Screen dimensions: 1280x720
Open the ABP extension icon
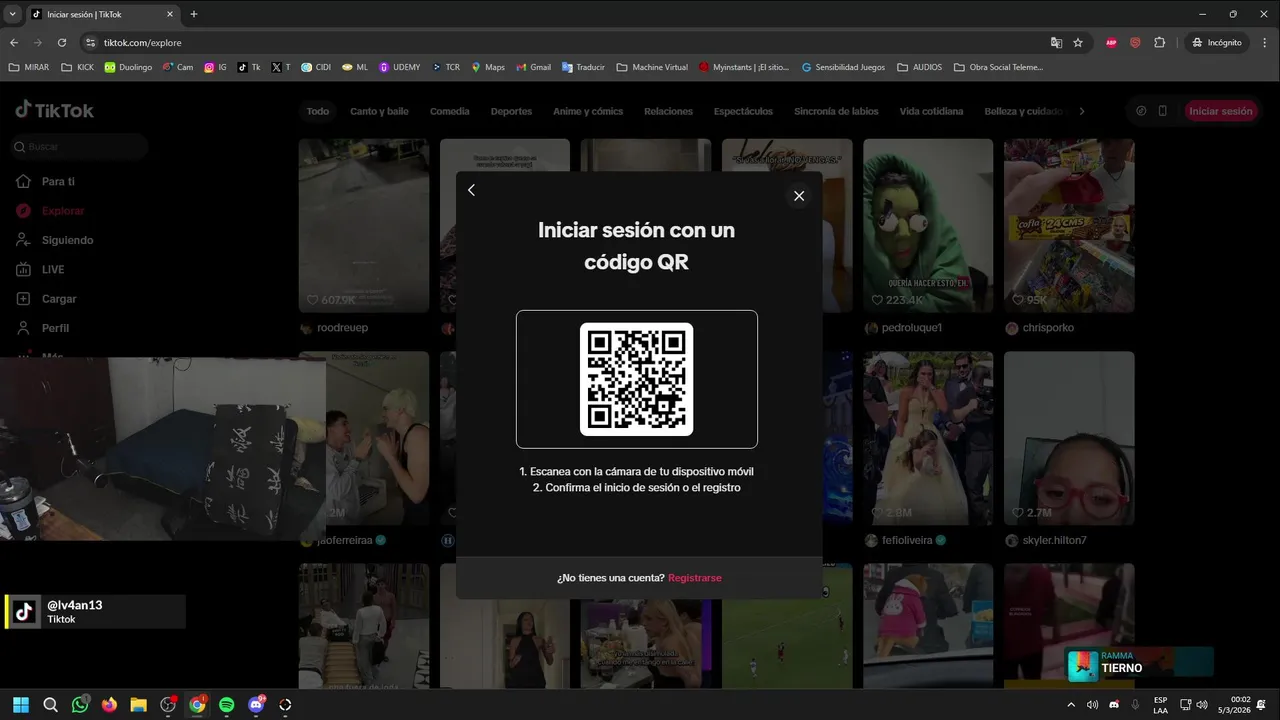tap(1111, 43)
